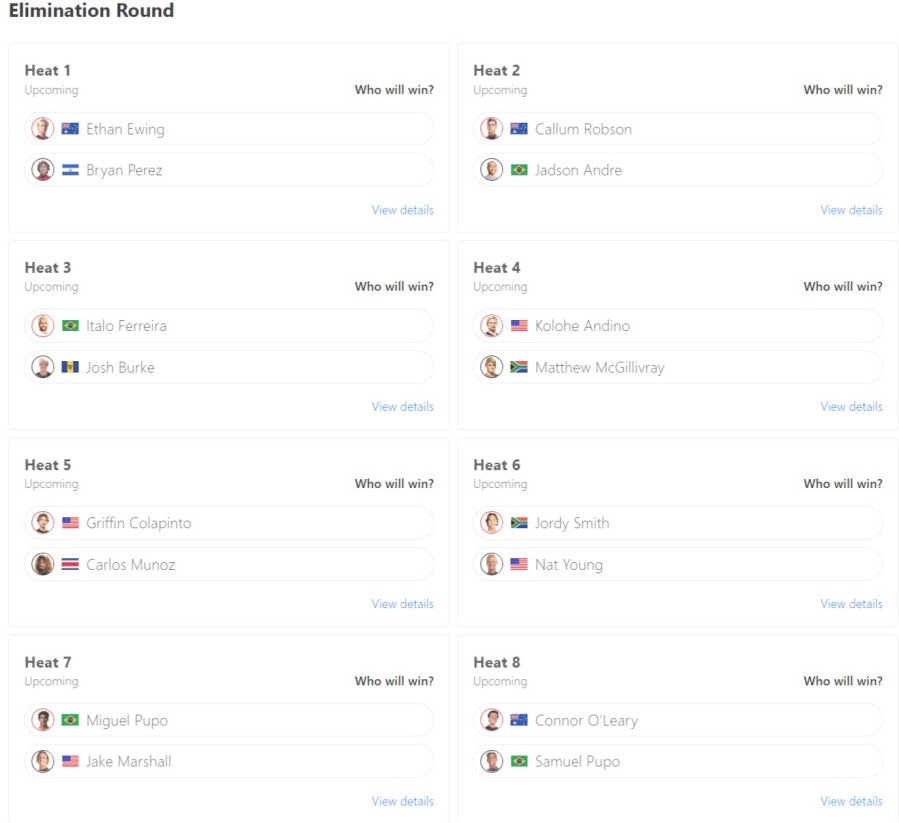
Task: Open View details for Heat 7
Action: [402, 801]
